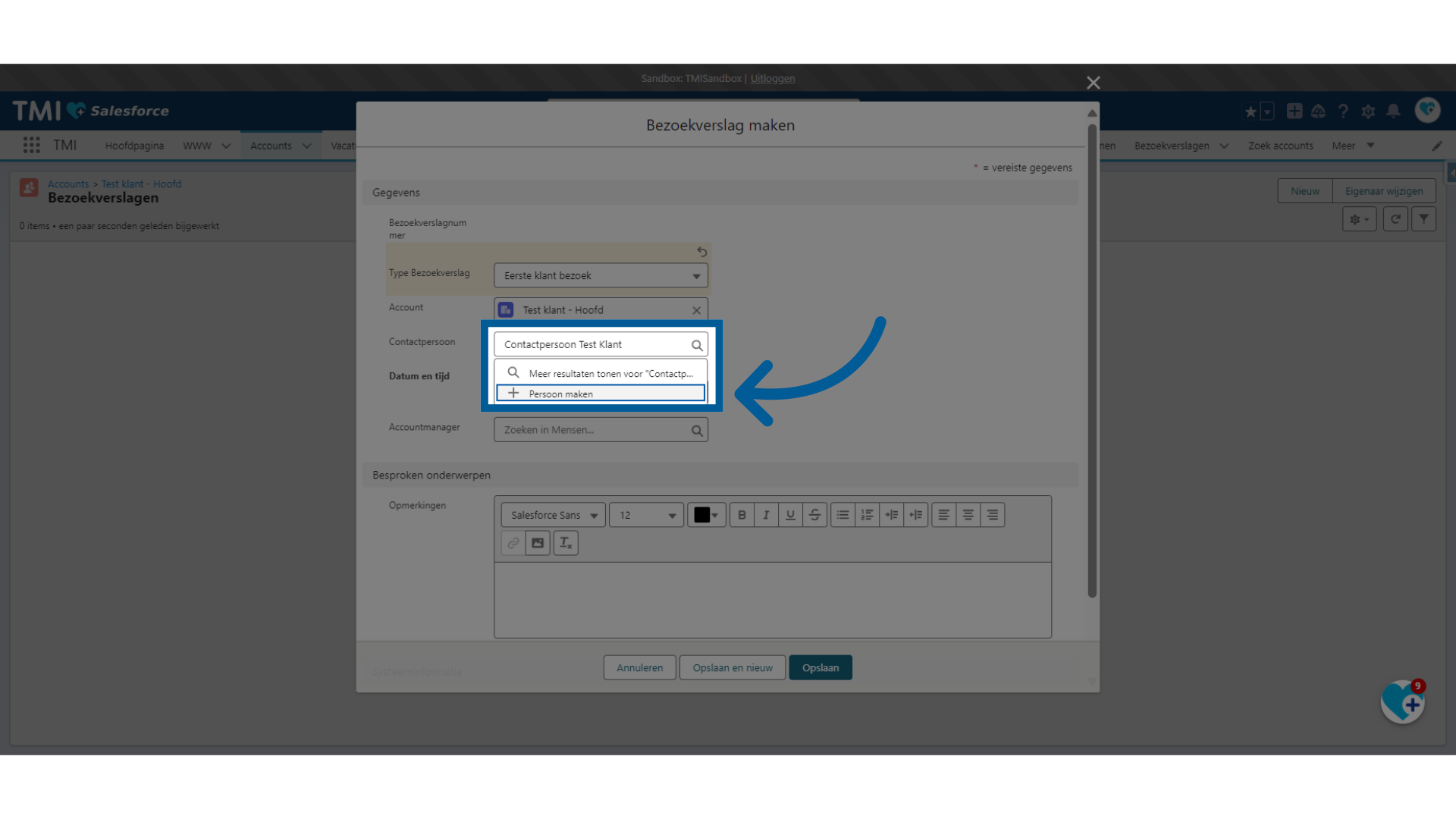The image size is (1456, 819).
Task: Align text right in editor
Action: coord(992,515)
